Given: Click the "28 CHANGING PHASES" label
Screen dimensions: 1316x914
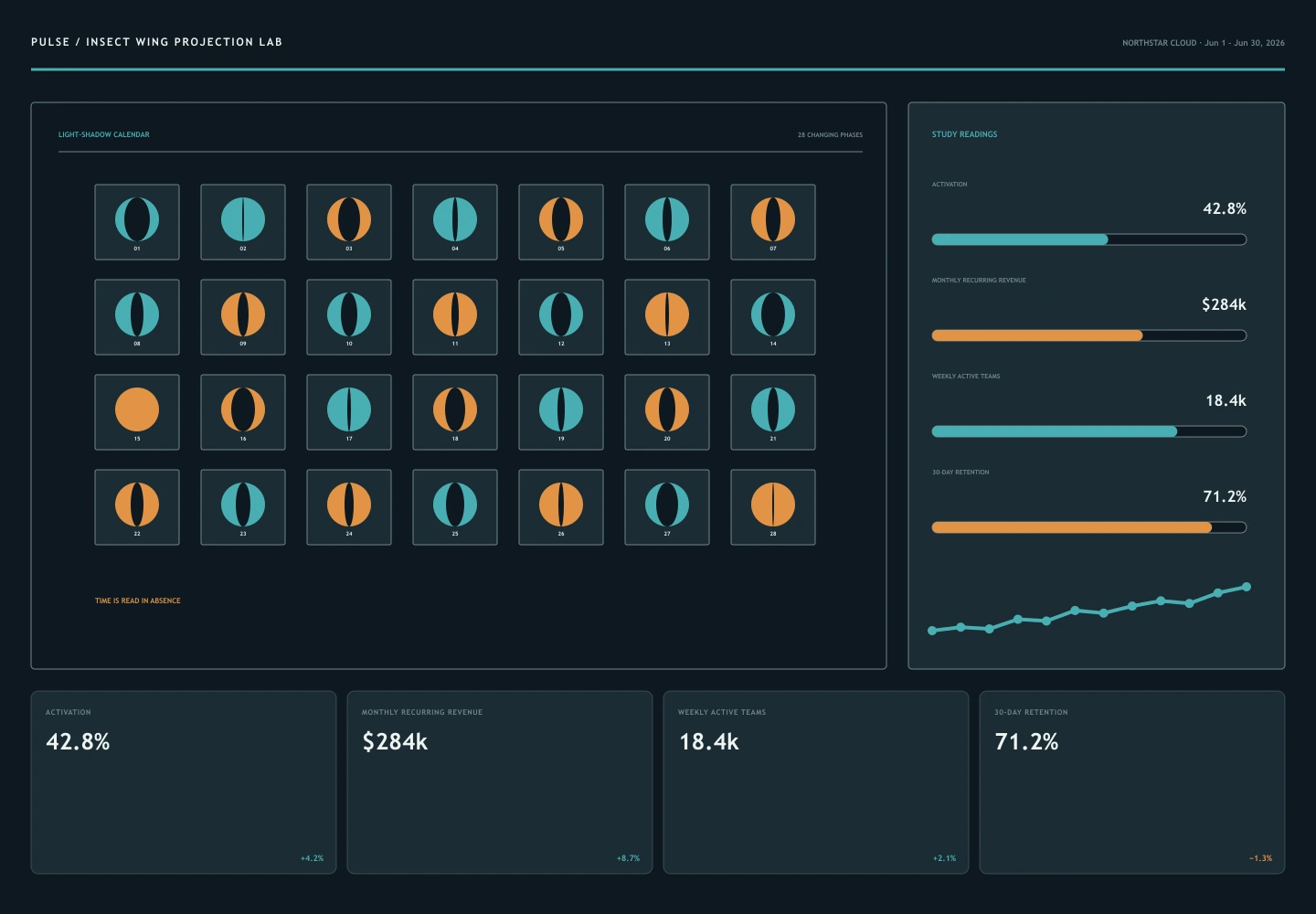Looking at the screenshot, I should [x=830, y=134].
